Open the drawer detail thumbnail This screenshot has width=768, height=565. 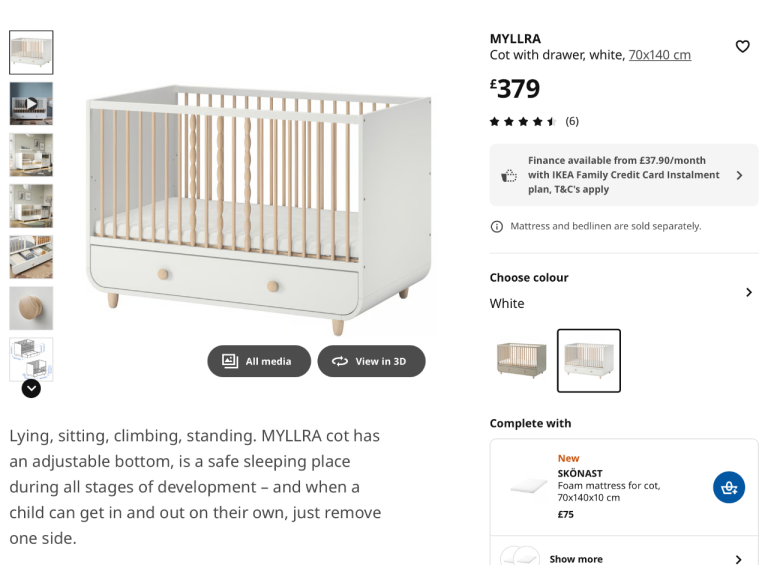tap(31, 257)
